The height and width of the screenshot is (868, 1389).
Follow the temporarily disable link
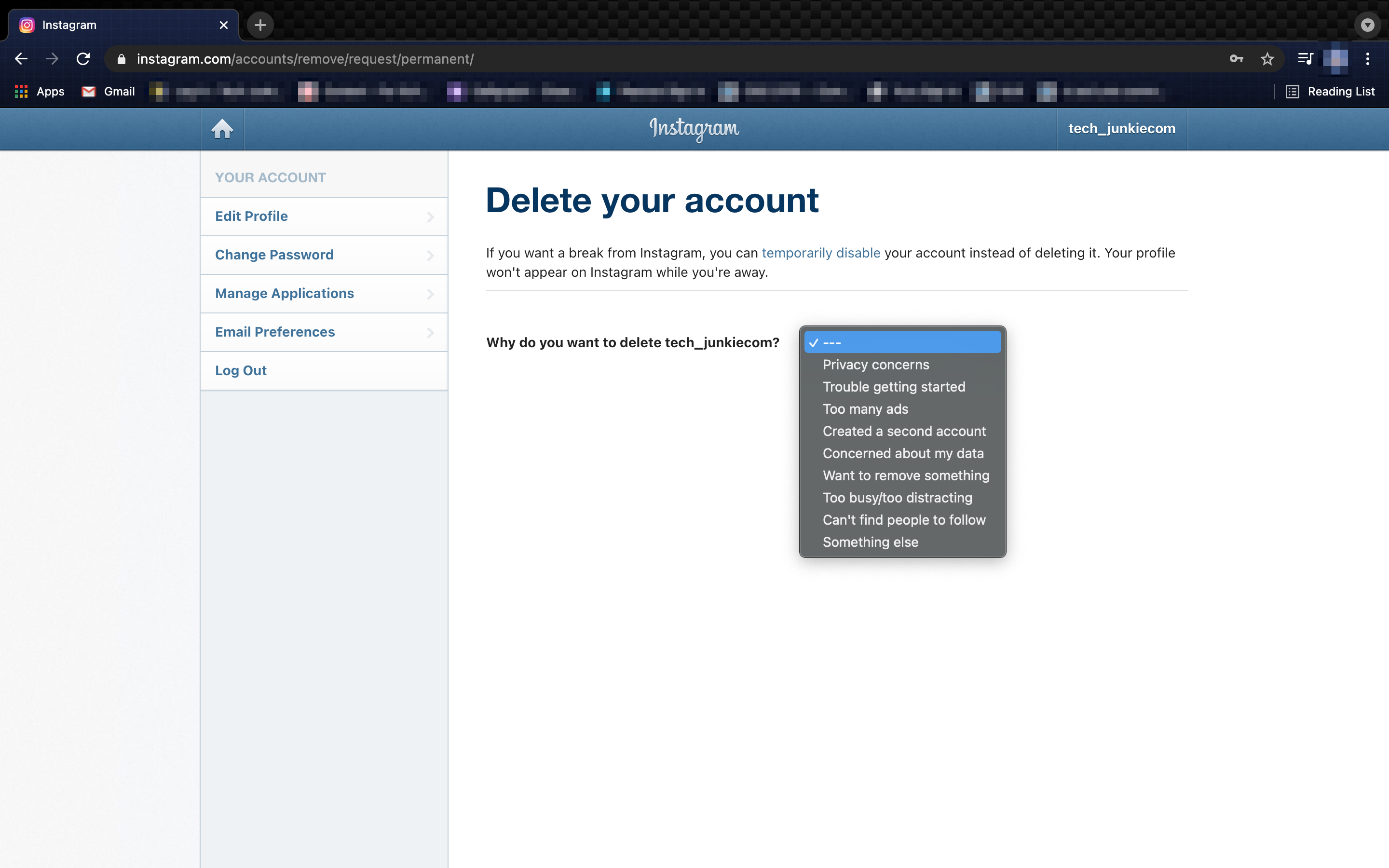[821, 253]
